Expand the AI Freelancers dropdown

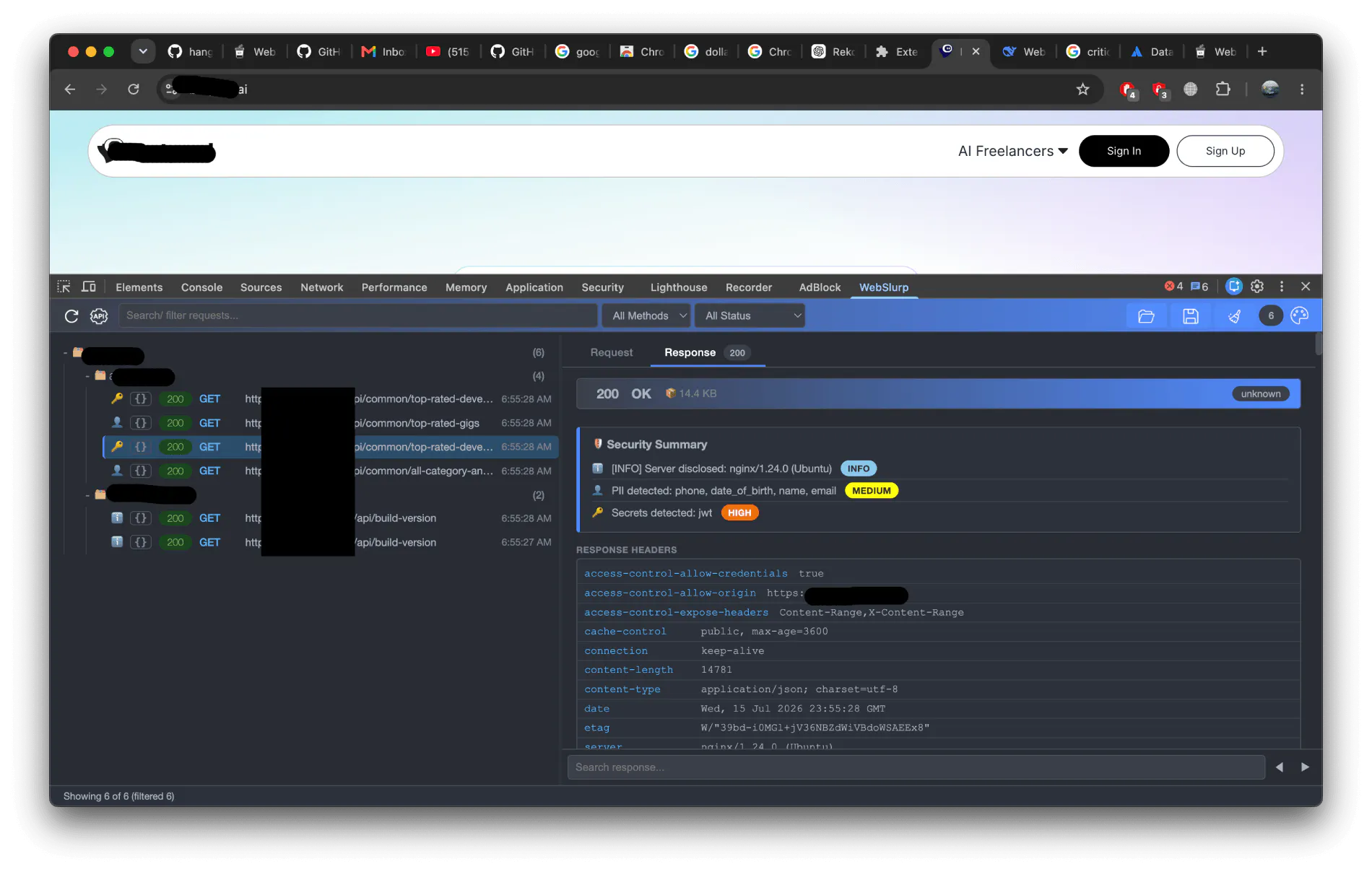click(x=1012, y=151)
